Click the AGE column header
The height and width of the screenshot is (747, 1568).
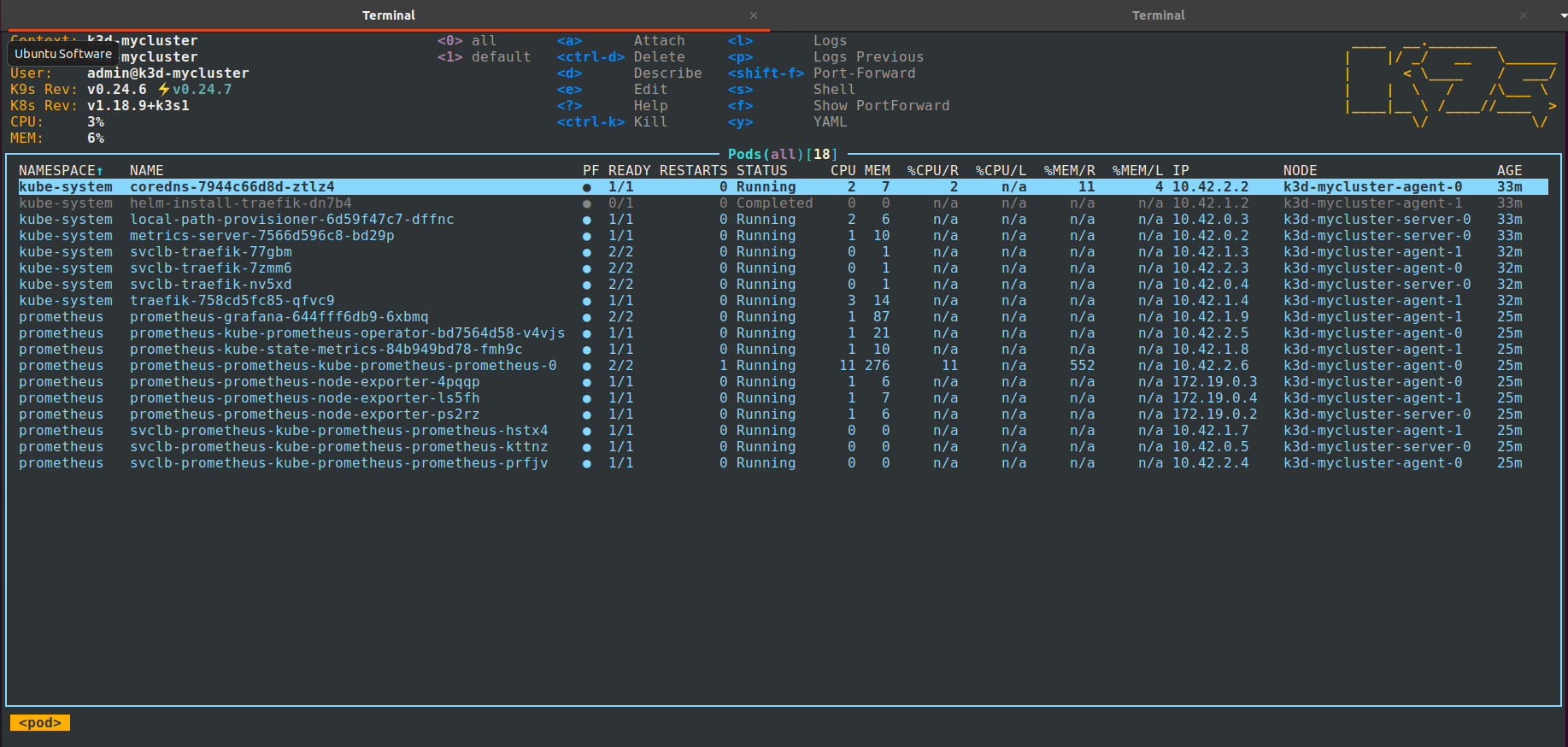pyautogui.click(x=1509, y=170)
